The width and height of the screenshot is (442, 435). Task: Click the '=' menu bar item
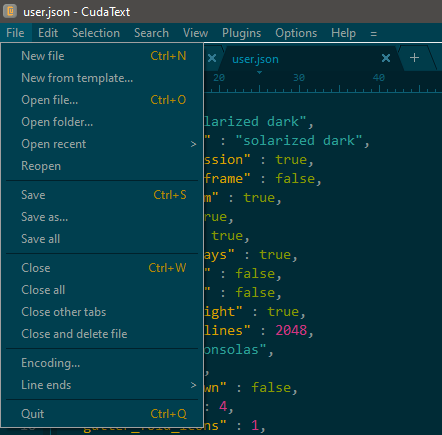coord(374,33)
